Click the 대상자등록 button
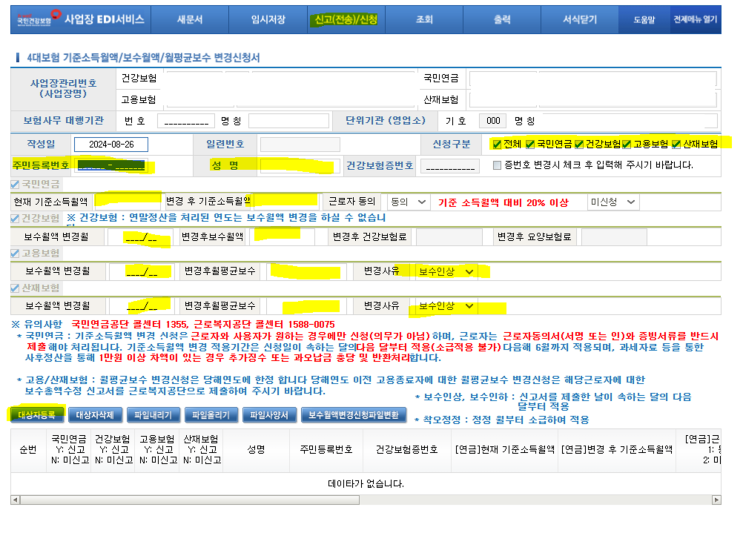The image size is (743, 533). coord(36,415)
